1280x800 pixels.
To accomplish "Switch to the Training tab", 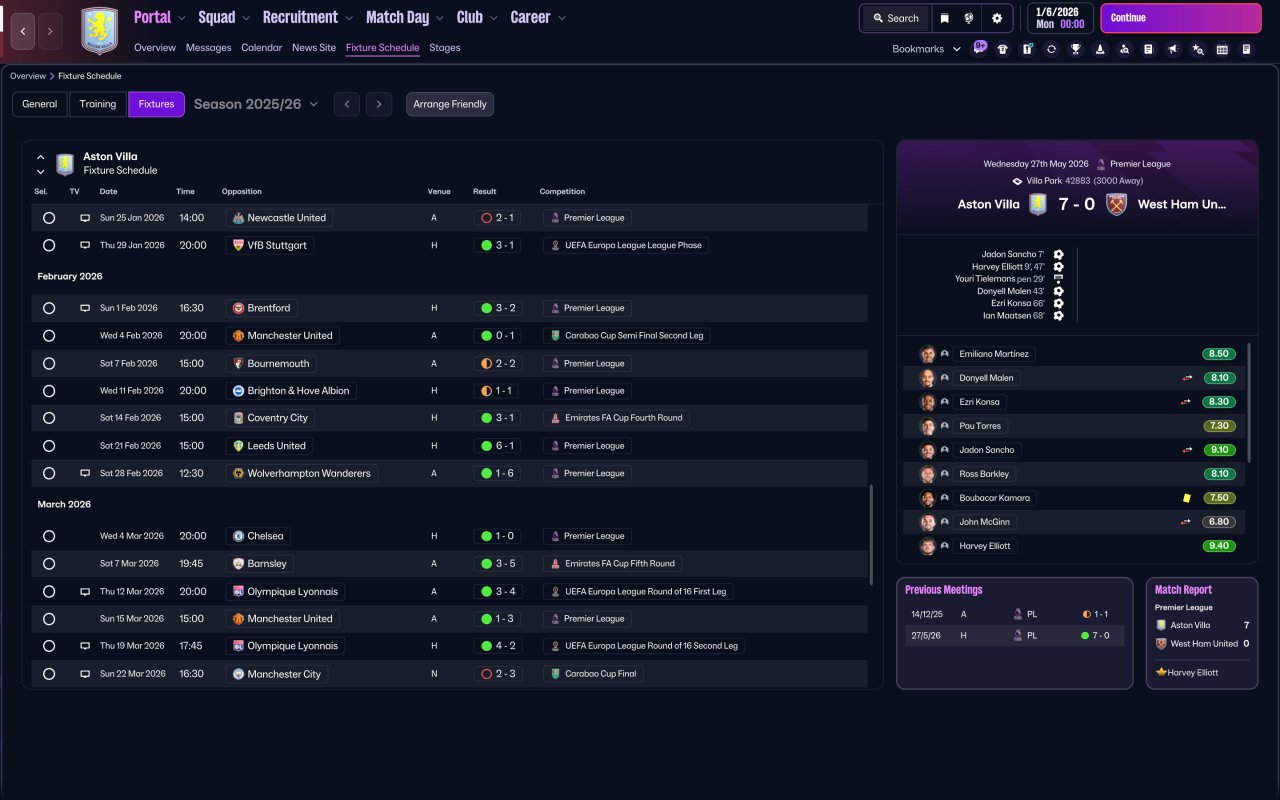I will pos(98,104).
